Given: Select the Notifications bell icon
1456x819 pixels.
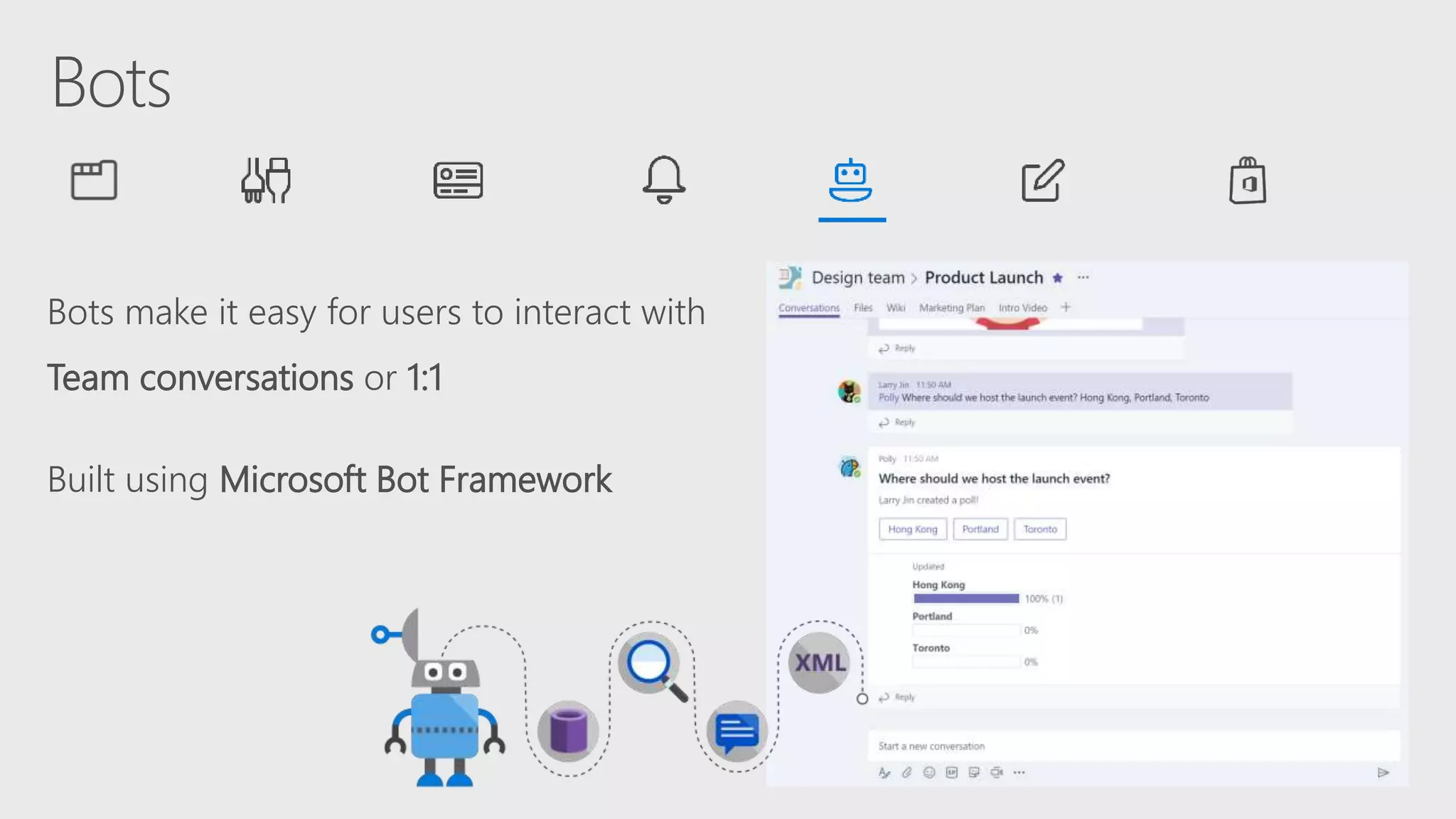Looking at the screenshot, I should [664, 179].
